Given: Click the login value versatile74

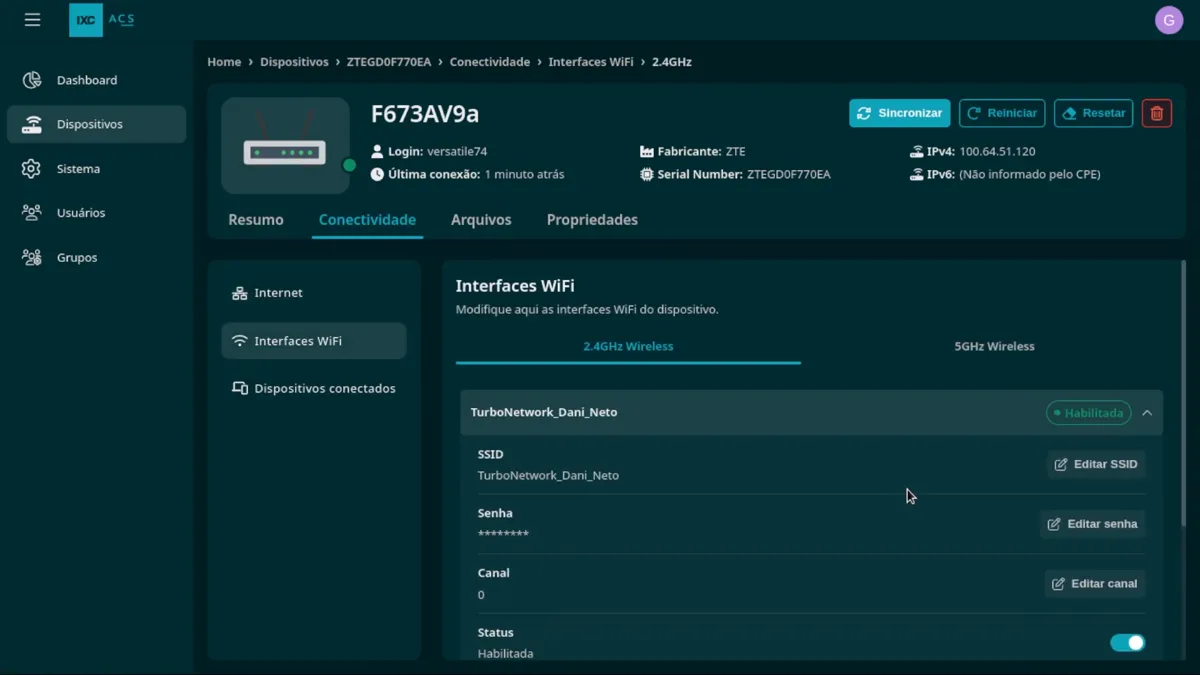Looking at the screenshot, I should (457, 152).
